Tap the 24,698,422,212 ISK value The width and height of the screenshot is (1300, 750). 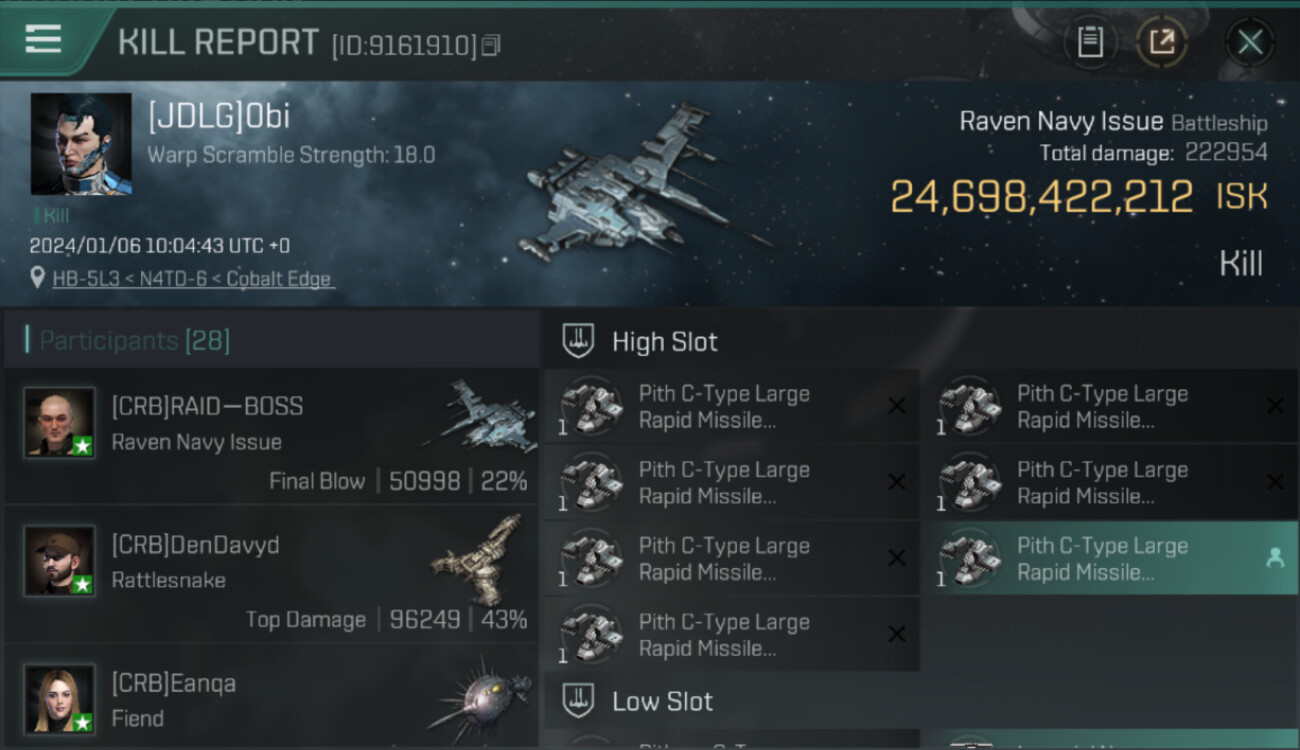click(x=1041, y=197)
